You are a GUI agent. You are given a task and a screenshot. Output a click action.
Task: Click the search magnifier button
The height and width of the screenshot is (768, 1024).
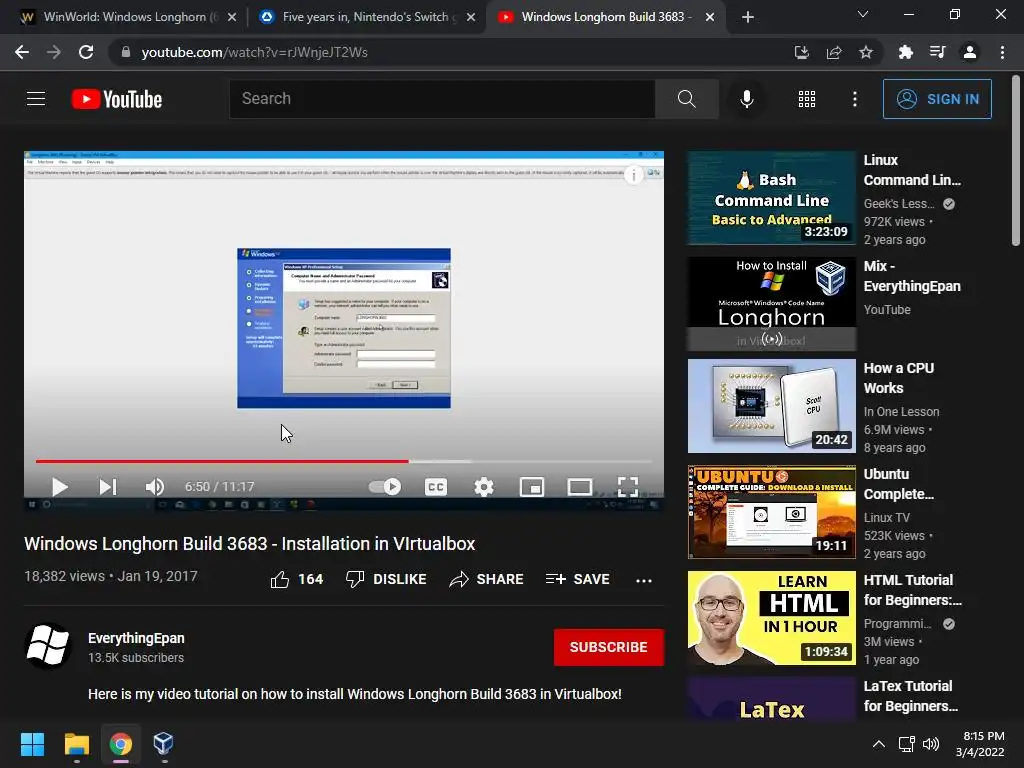(x=686, y=99)
